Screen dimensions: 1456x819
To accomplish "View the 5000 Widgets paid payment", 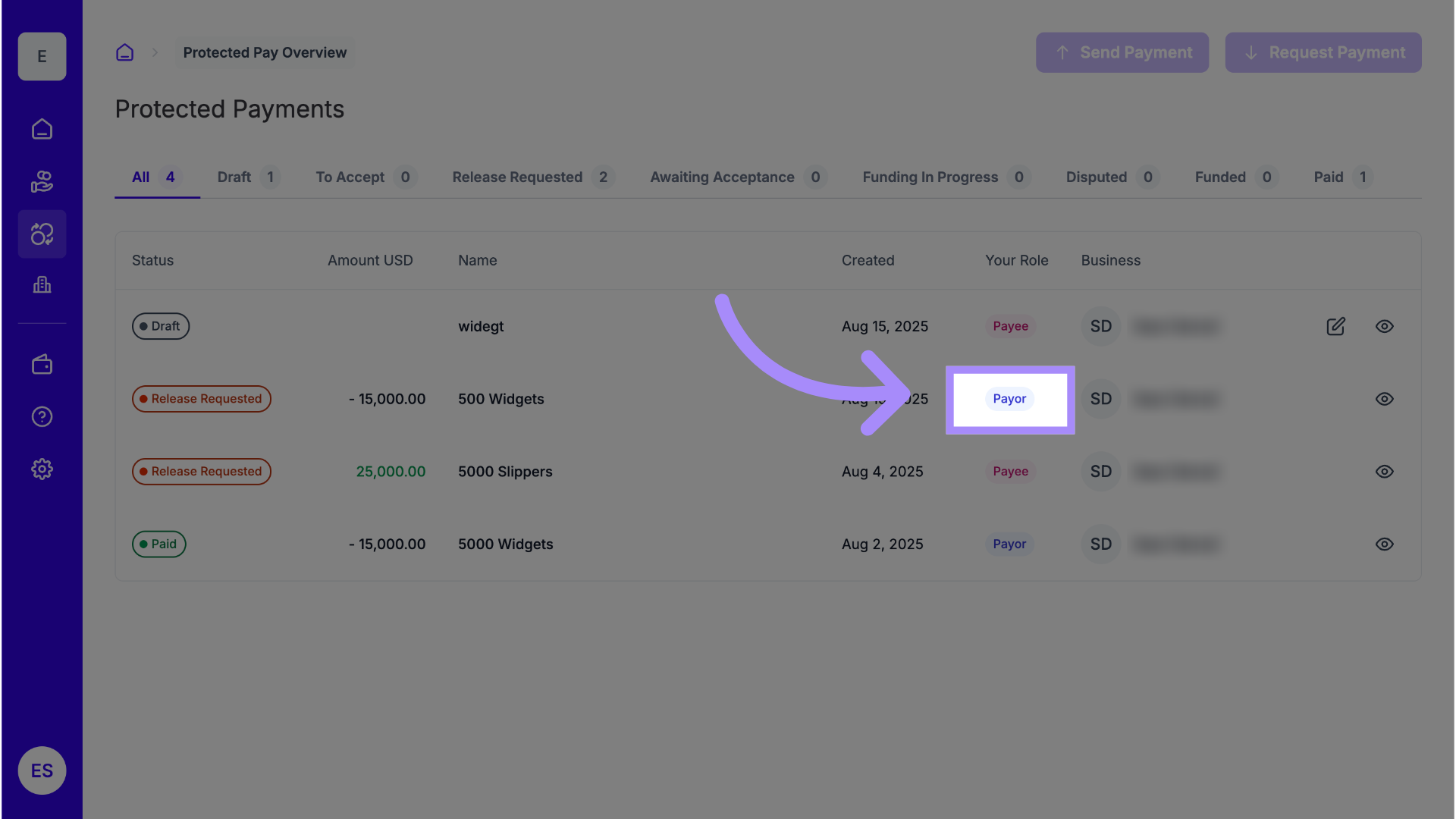I will click(1384, 544).
